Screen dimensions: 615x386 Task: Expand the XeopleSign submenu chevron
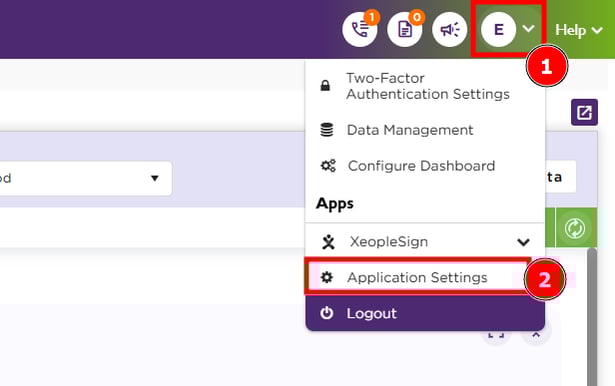tap(524, 242)
